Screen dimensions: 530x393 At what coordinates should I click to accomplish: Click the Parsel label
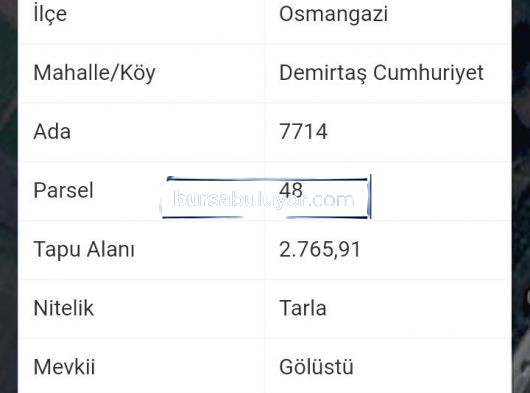pyautogui.click(x=63, y=190)
